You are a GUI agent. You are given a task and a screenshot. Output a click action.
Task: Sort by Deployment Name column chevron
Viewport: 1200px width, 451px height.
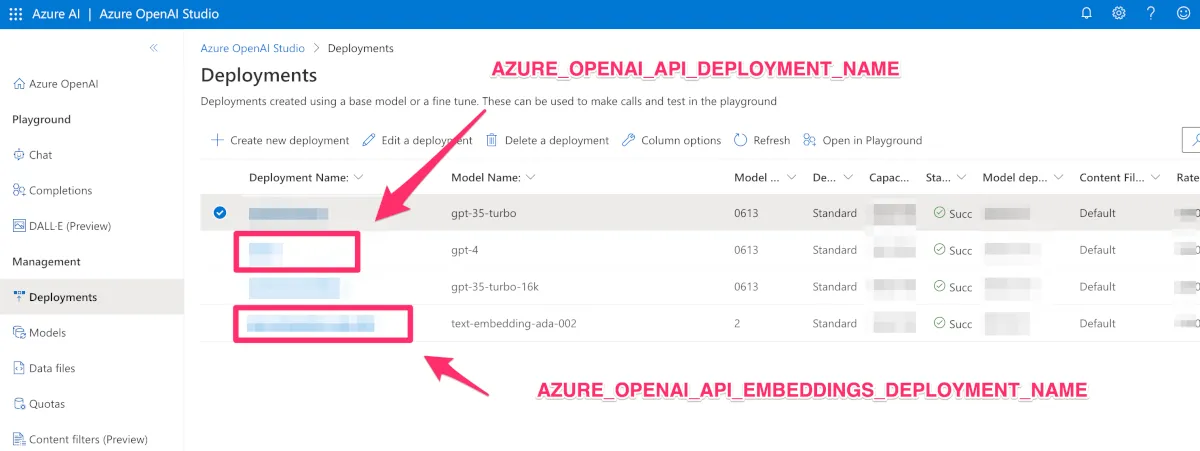coord(358,177)
